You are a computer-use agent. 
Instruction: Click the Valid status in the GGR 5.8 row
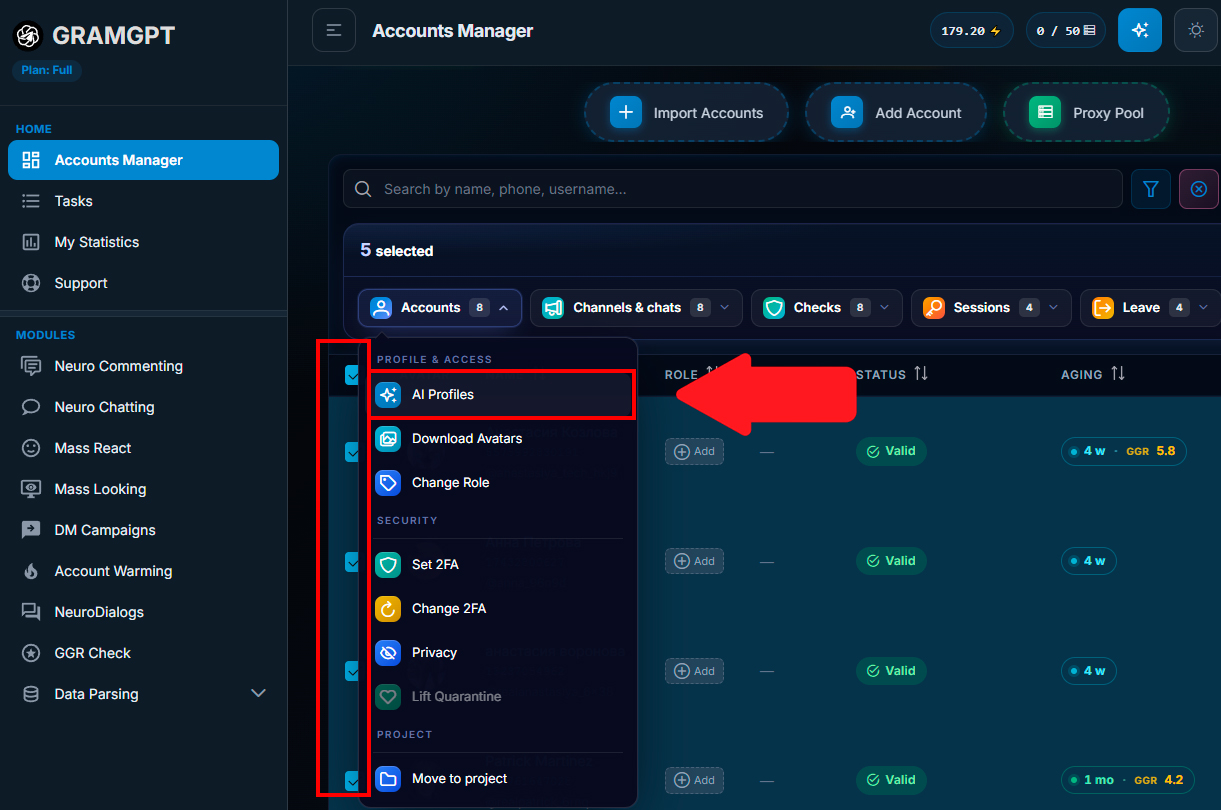click(891, 451)
